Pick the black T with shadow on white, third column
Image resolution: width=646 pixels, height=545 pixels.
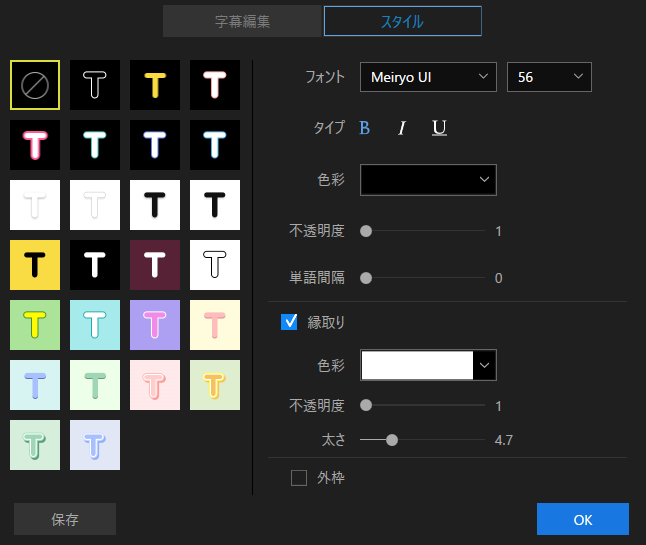(155, 205)
